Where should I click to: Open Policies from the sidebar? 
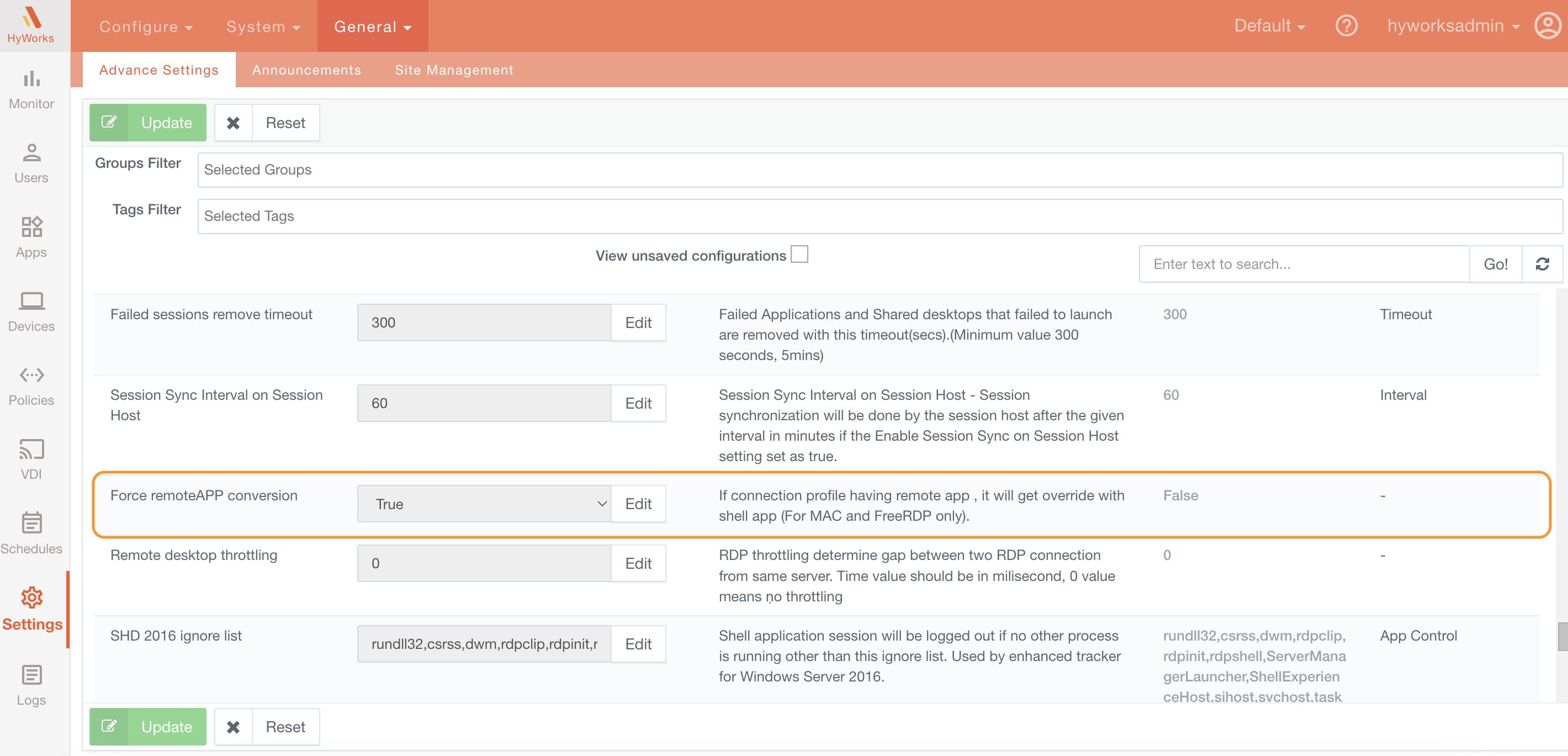point(31,387)
